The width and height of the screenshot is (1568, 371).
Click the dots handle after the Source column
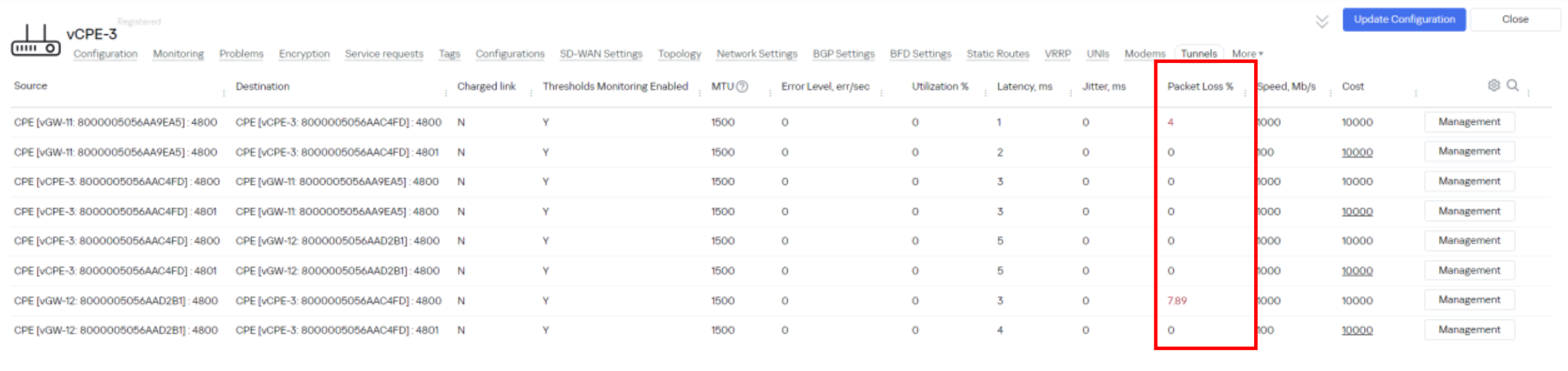[x=224, y=92]
